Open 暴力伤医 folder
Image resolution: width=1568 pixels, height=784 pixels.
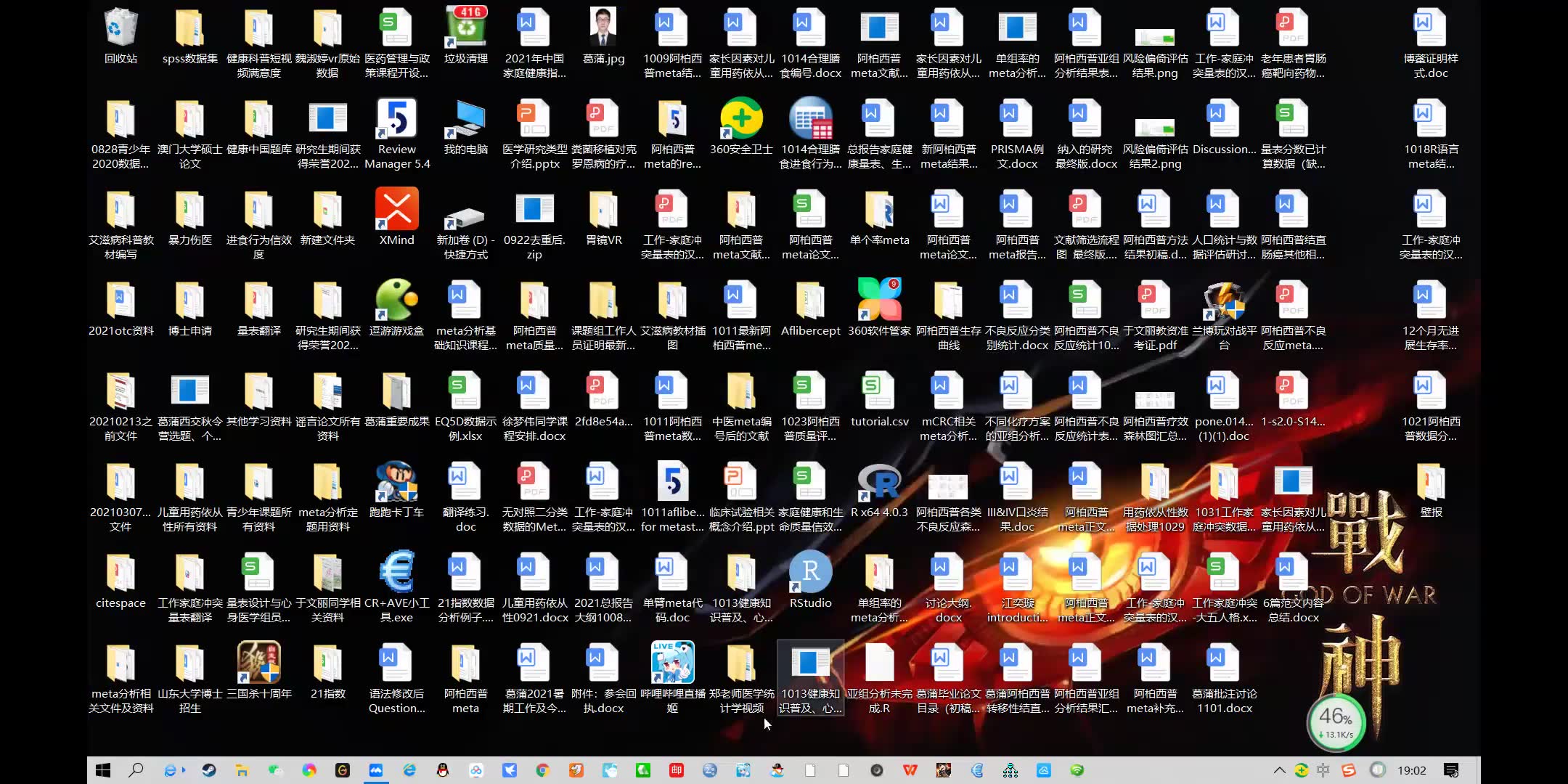pyautogui.click(x=190, y=218)
